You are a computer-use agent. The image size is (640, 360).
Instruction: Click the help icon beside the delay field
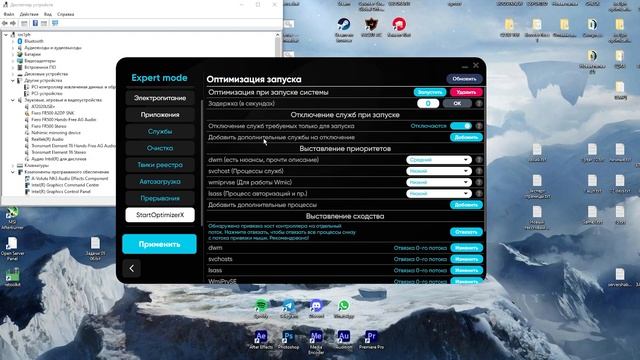(479, 103)
